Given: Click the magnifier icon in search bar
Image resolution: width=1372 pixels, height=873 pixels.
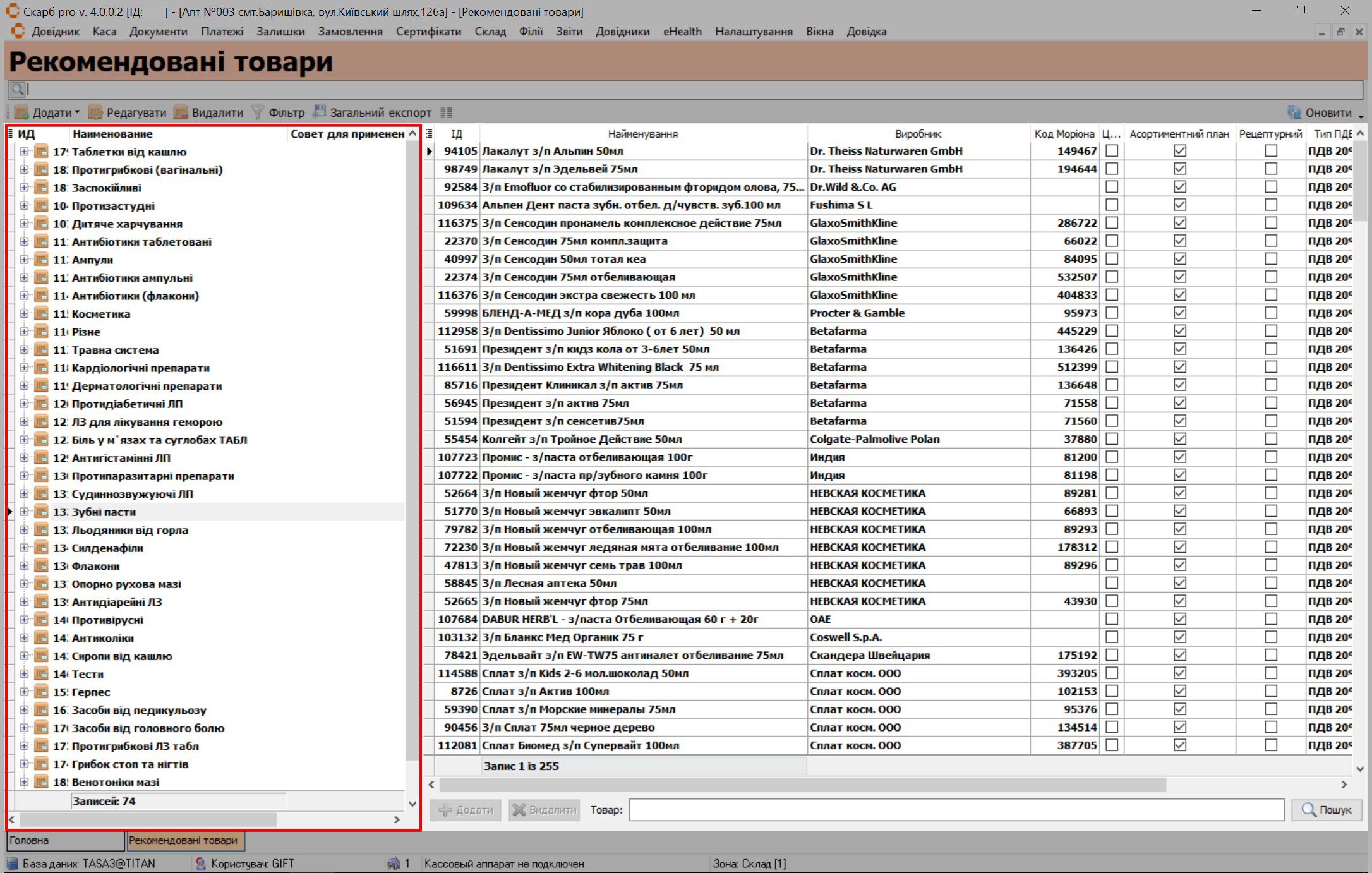Looking at the screenshot, I should pyautogui.click(x=18, y=89).
